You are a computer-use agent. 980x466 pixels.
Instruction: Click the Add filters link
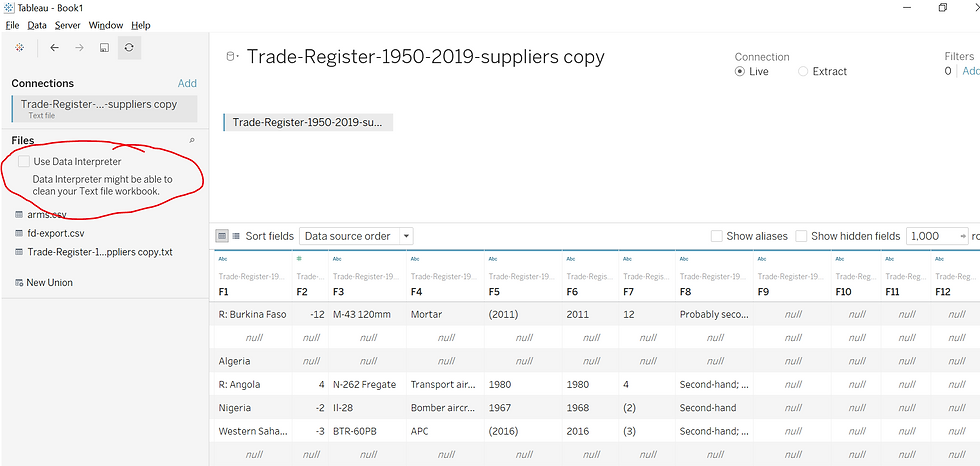[x=971, y=71]
